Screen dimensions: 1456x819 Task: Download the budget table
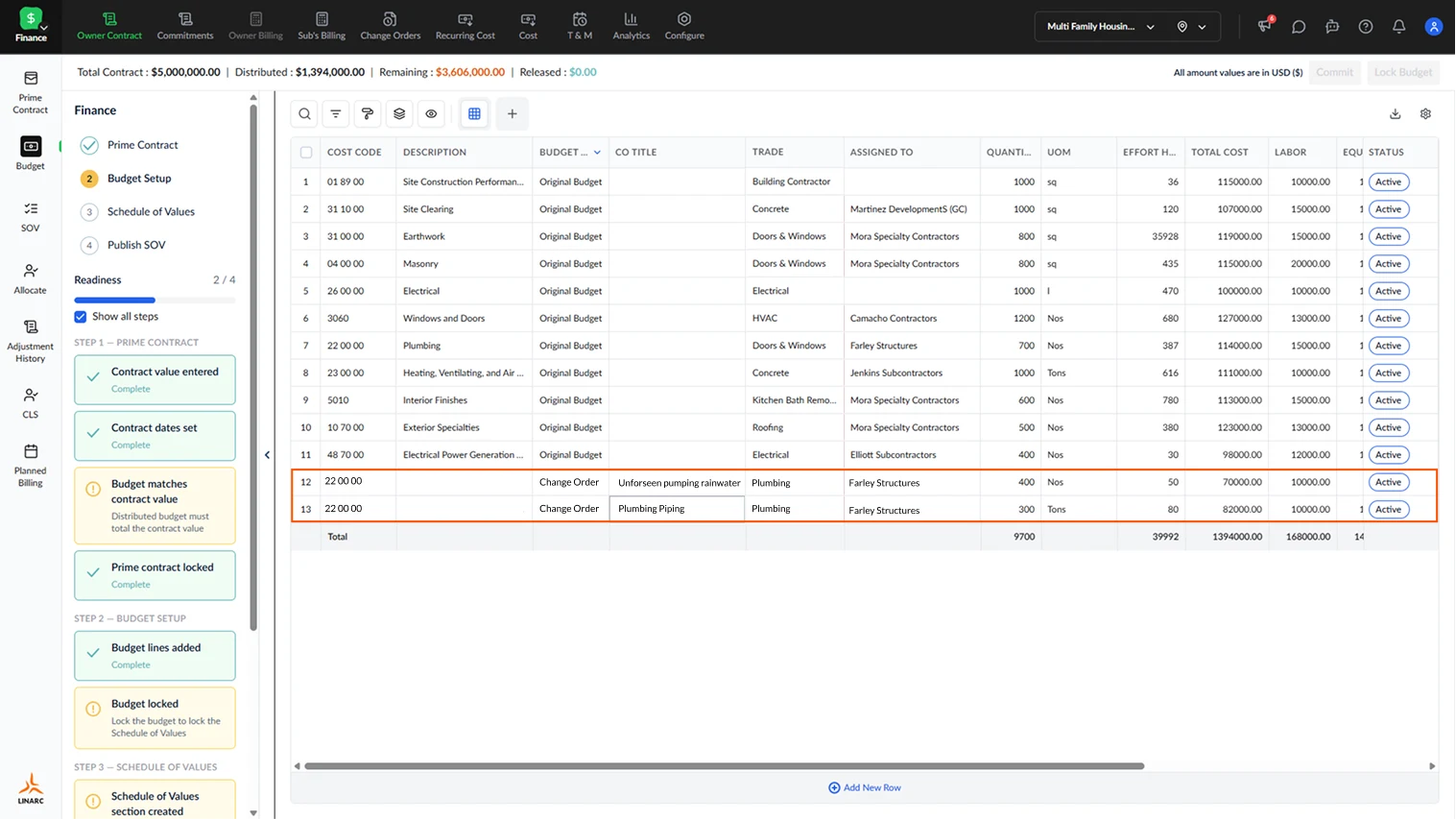(1396, 113)
